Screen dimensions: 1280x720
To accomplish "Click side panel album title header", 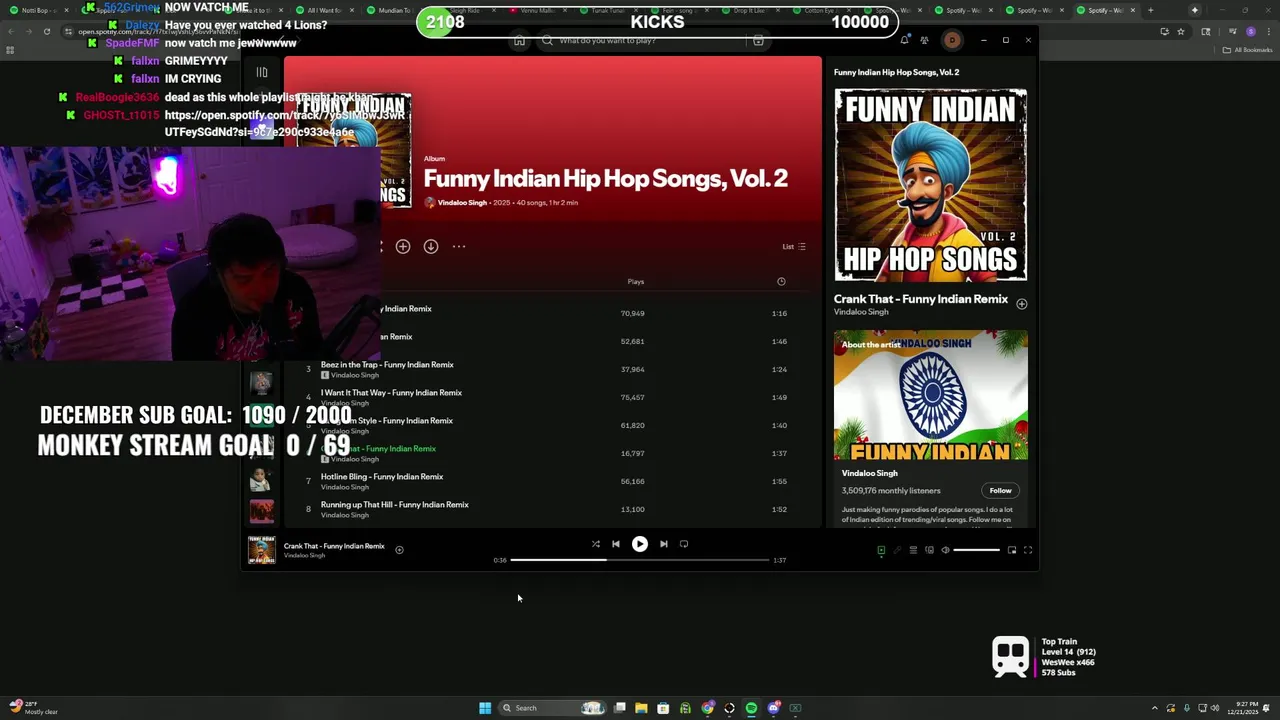I will click(x=896, y=72).
